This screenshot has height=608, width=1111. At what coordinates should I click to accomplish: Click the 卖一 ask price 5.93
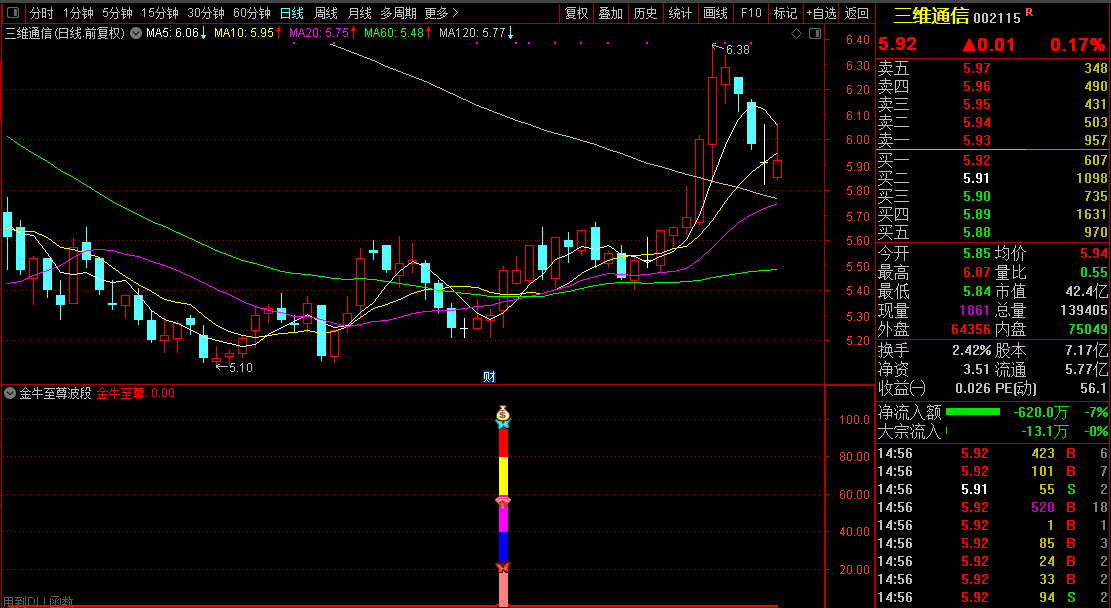tap(976, 140)
